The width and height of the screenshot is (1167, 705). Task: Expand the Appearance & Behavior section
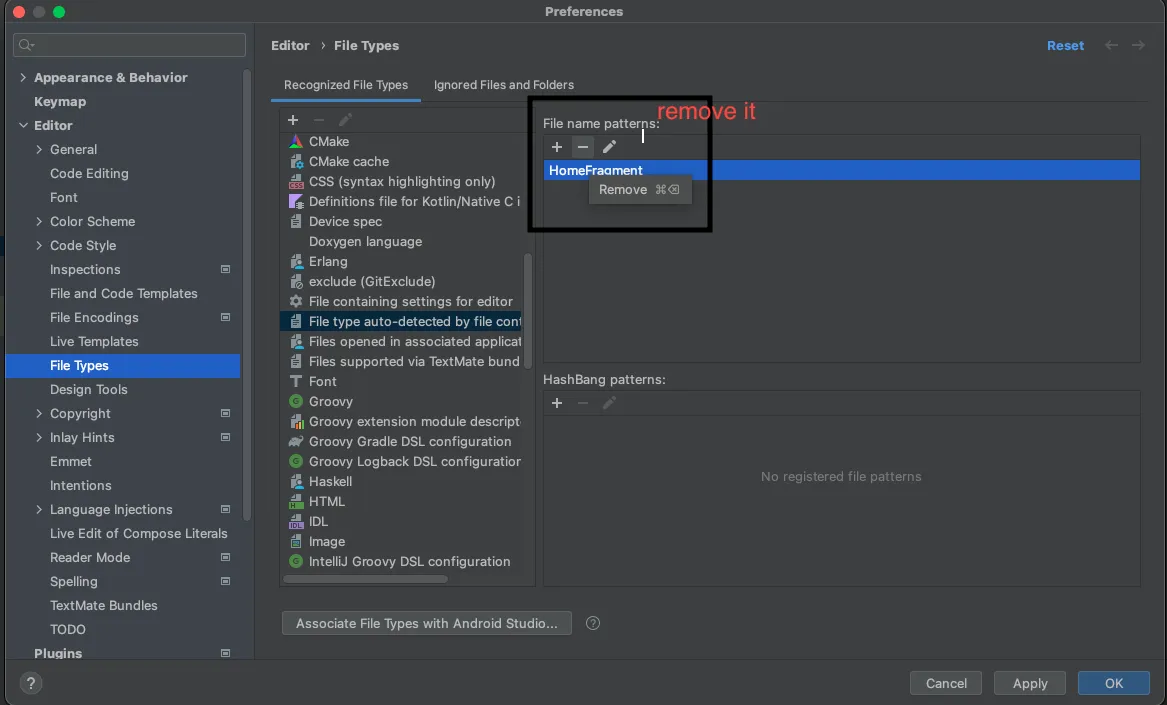coord(23,77)
